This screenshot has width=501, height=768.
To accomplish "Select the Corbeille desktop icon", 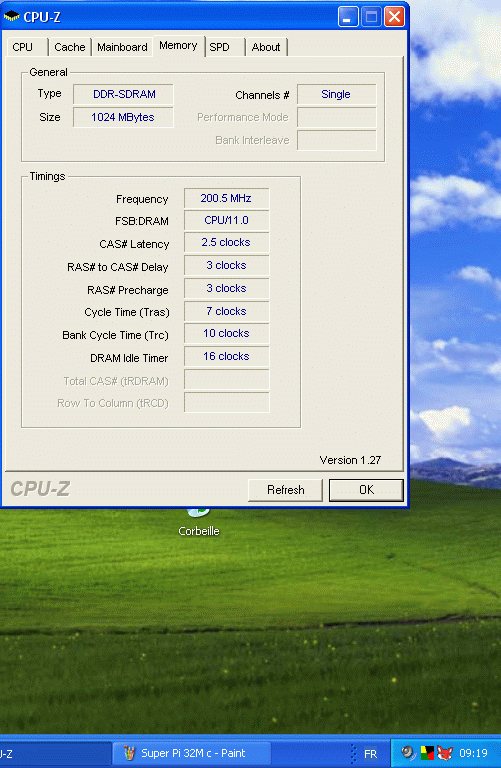I will click(x=199, y=523).
